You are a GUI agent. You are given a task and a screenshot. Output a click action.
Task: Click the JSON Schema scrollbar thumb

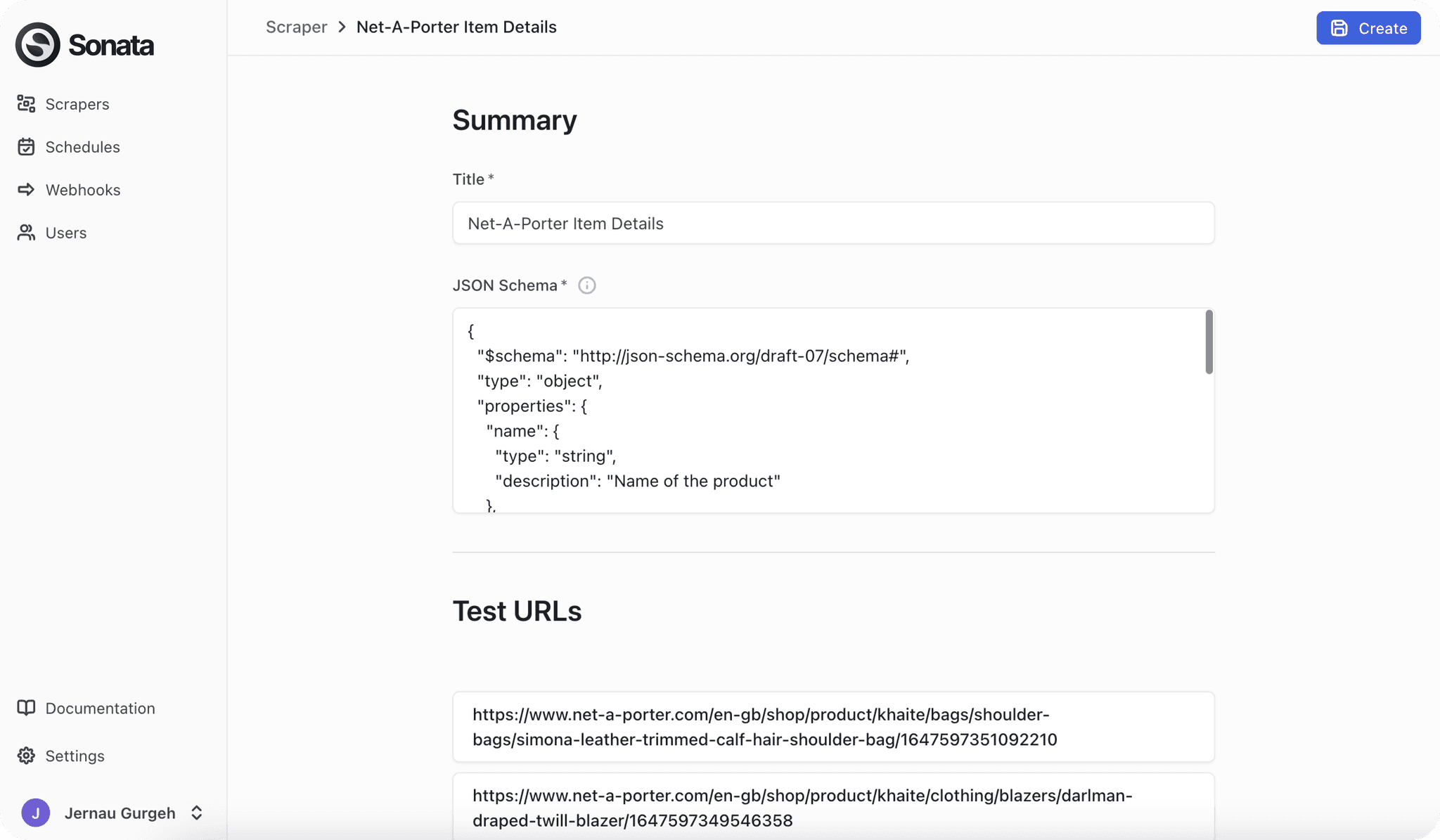click(x=1209, y=342)
